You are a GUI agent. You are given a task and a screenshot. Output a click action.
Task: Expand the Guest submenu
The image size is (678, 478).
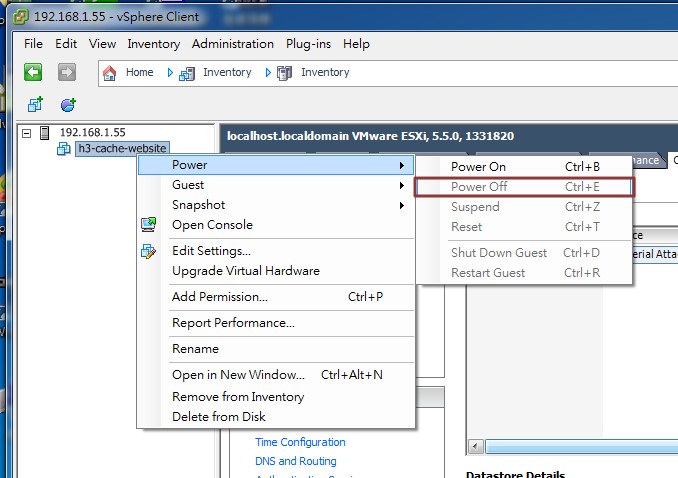402,185
